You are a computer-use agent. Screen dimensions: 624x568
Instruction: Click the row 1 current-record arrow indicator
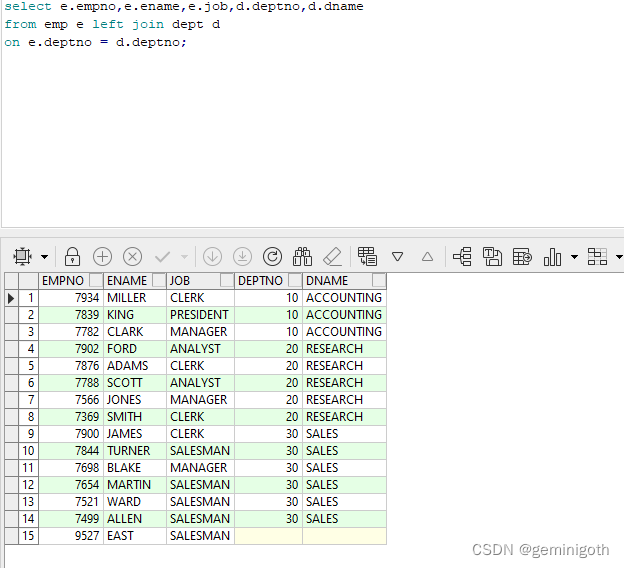coord(12,298)
